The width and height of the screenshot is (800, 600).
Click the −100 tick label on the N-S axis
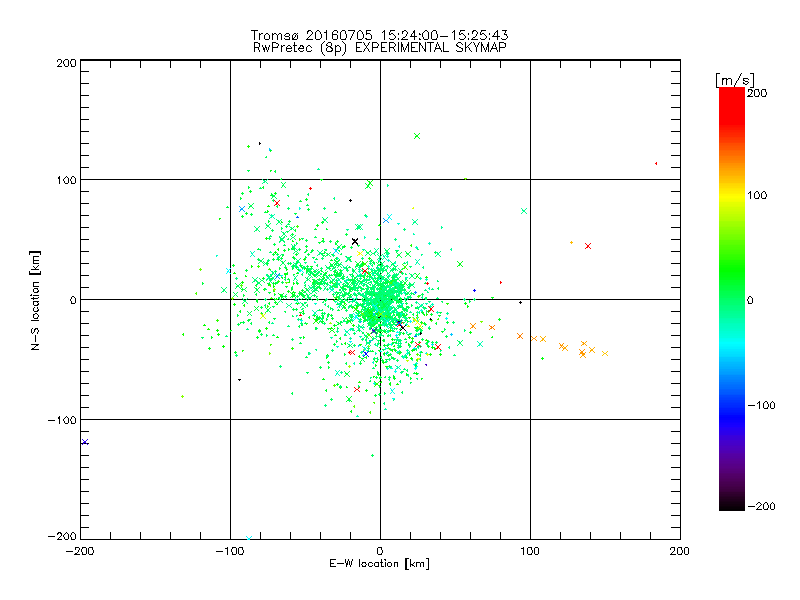62,420
